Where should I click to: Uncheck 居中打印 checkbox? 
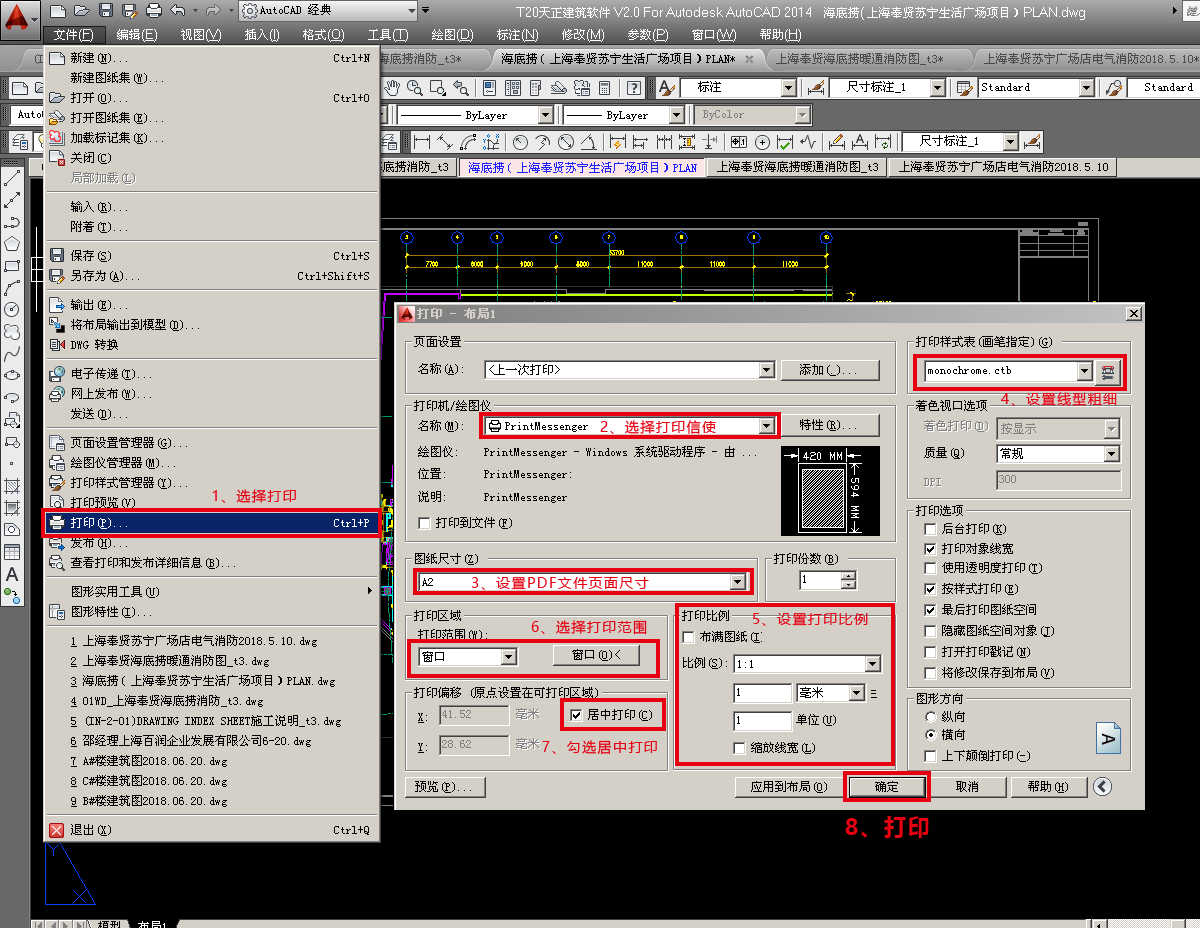(576, 715)
